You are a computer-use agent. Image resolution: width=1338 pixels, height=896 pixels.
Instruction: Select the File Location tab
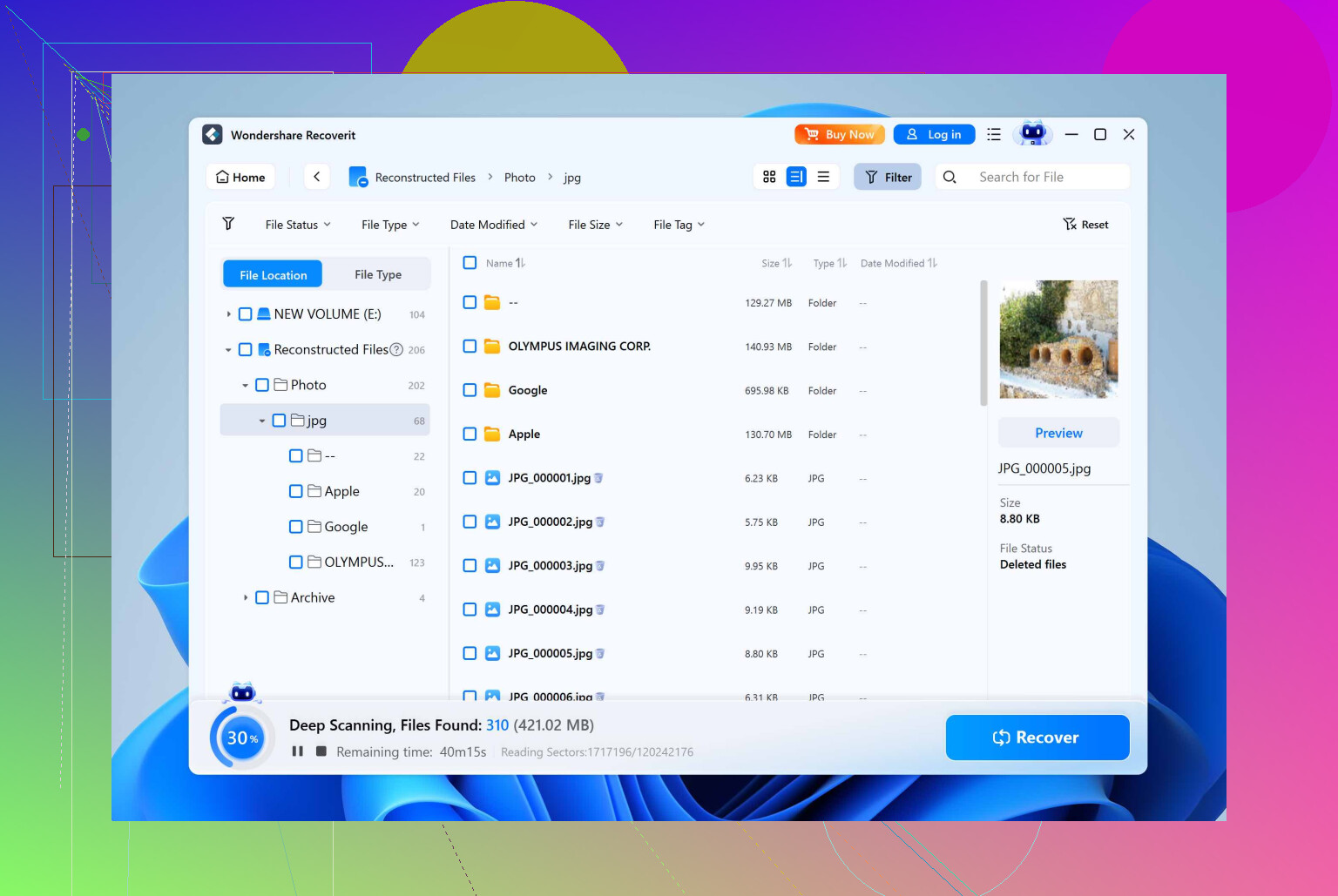pos(273,274)
